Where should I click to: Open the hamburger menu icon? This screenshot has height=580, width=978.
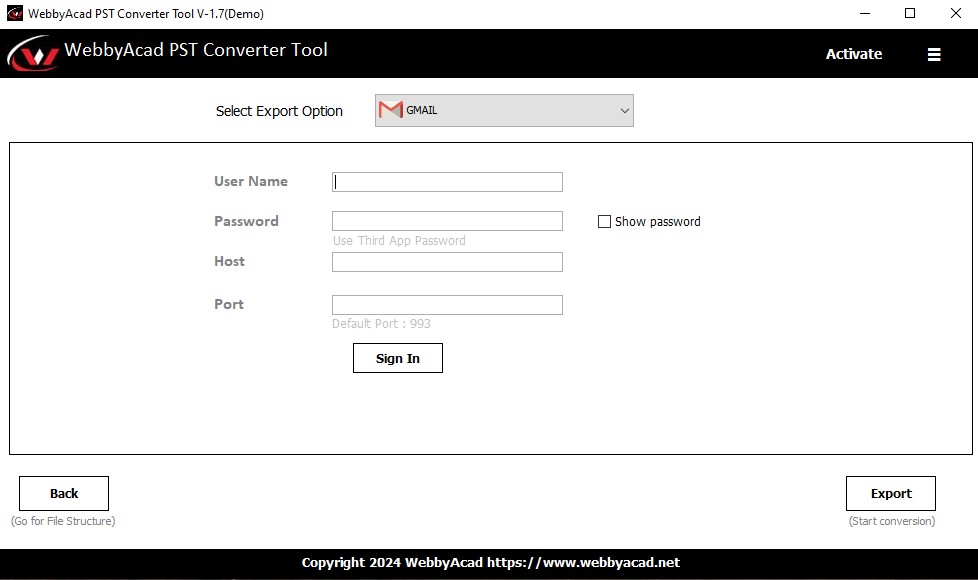click(x=934, y=54)
